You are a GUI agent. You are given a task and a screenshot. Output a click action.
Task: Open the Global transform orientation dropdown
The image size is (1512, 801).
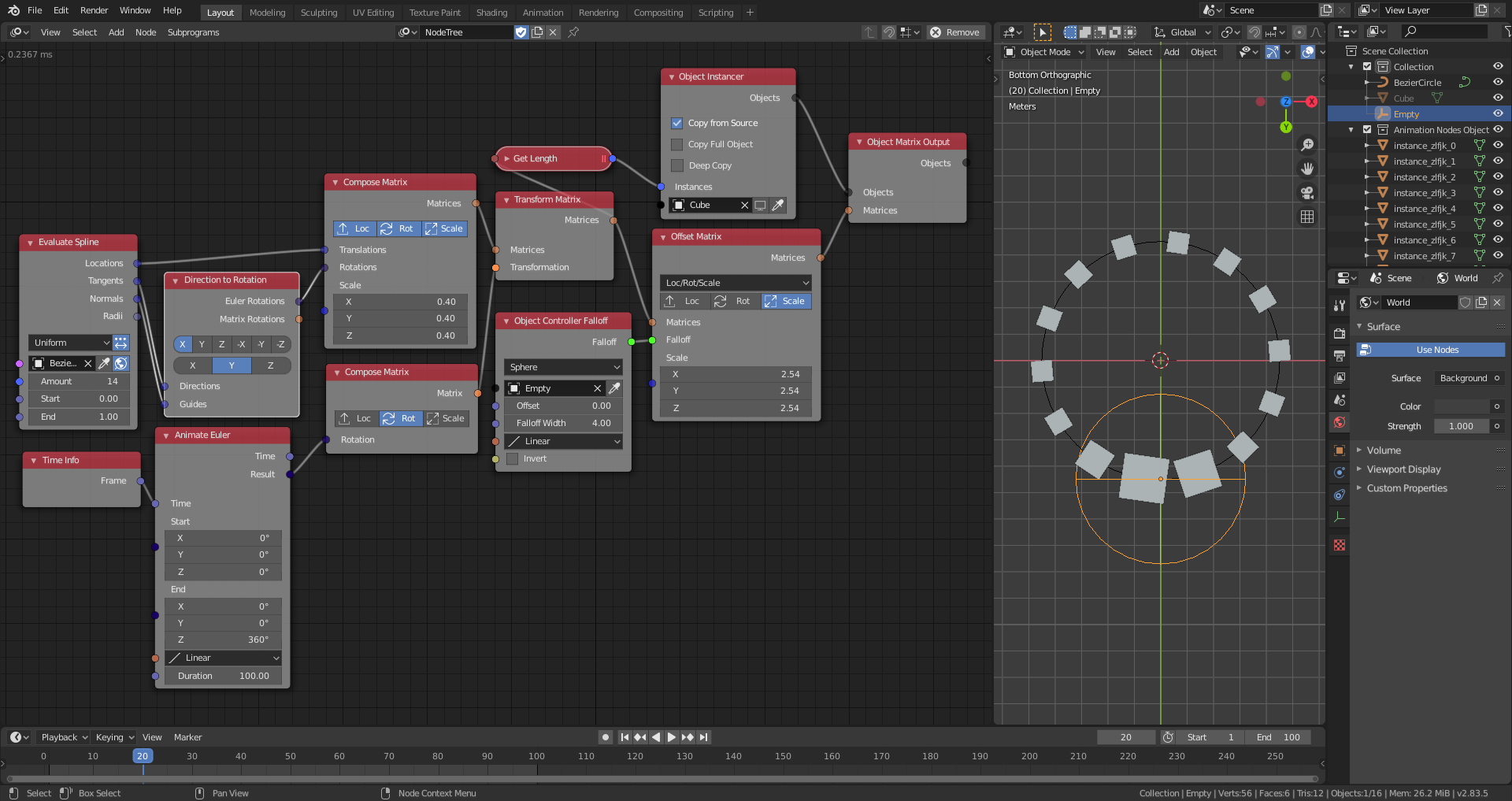click(x=1182, y=32)
